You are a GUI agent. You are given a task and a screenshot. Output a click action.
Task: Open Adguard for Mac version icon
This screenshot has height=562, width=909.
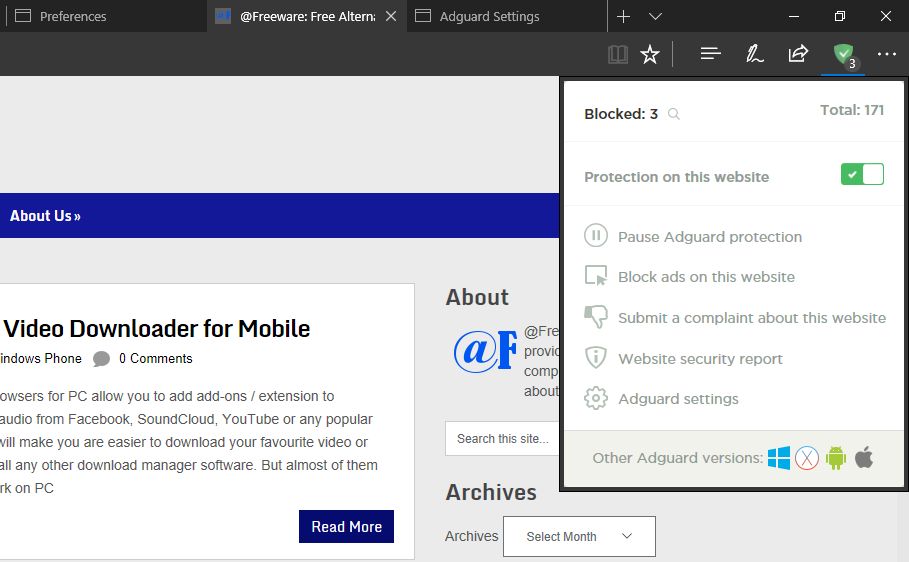coord(807,458)
